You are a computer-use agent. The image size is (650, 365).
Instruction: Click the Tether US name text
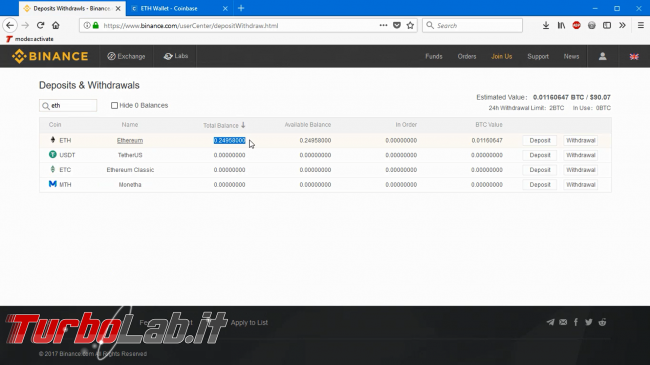click(130, 155)
